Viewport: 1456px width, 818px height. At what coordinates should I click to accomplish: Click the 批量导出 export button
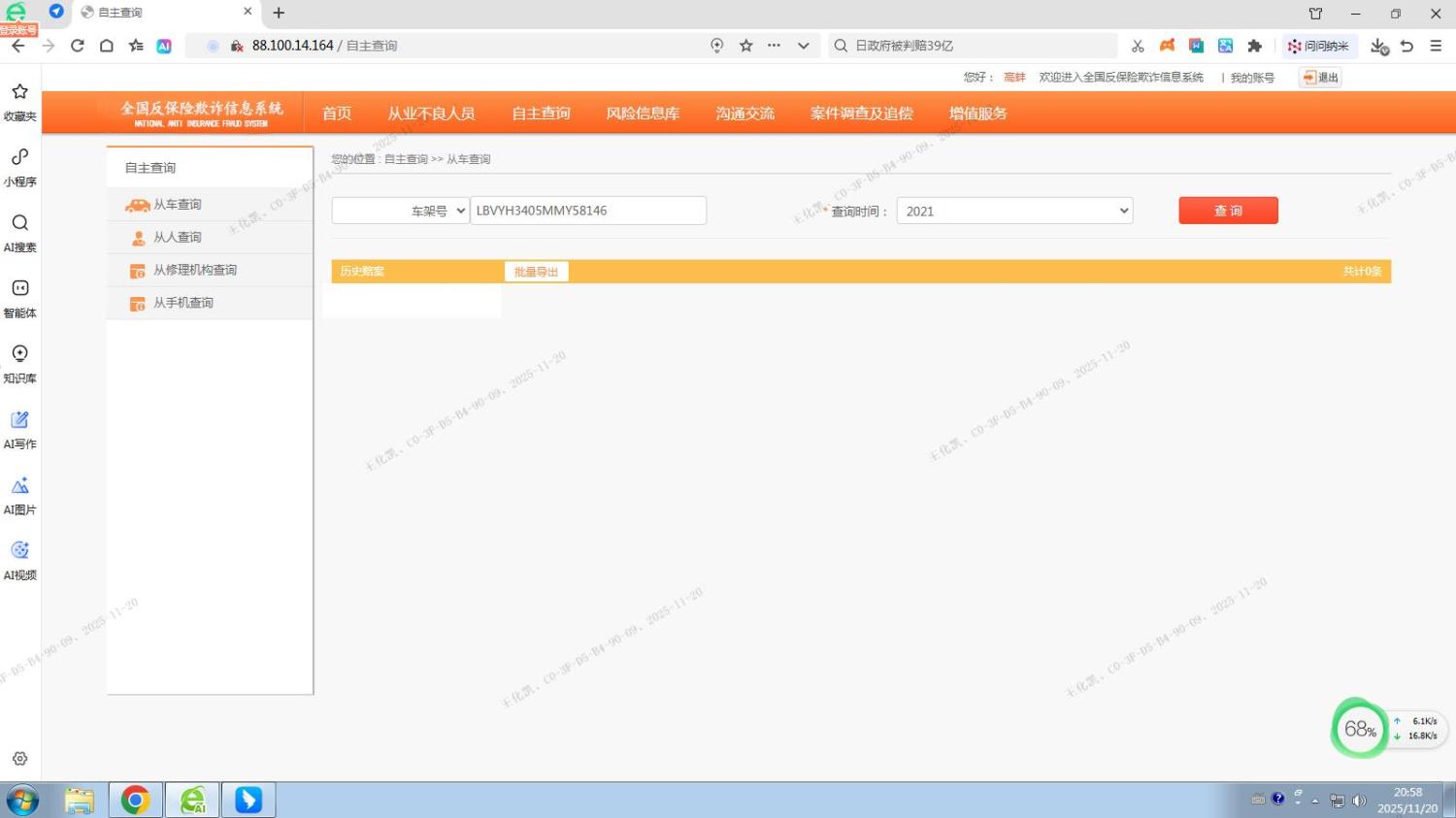tap(536, 272)
